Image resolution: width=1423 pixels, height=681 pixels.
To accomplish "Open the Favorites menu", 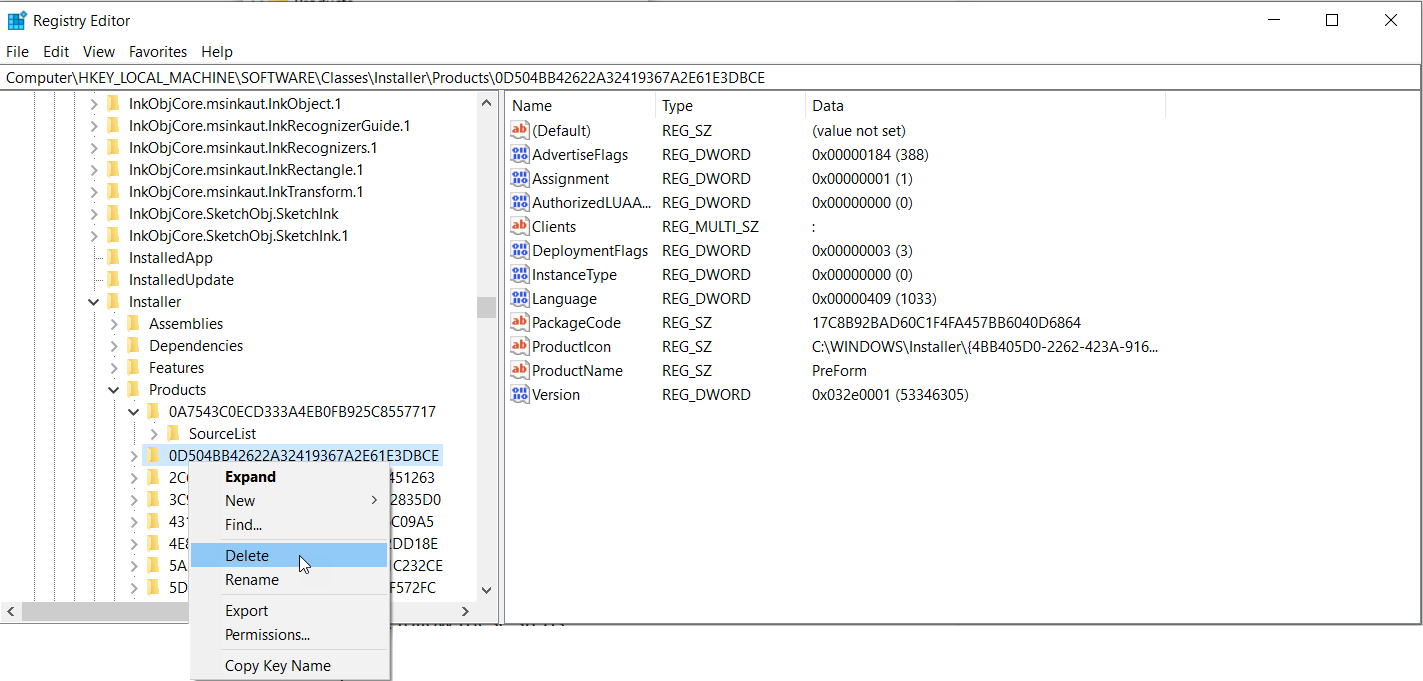I will [x=157, y=51].
